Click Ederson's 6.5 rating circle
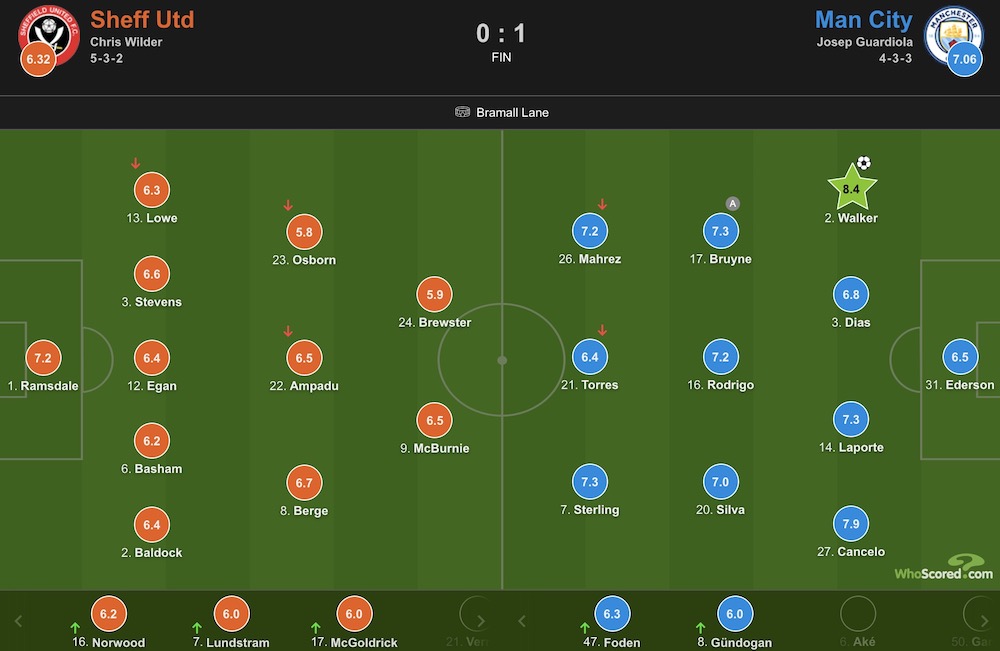The height and width of the screenshot is (651, 1000). pos(960,357)
